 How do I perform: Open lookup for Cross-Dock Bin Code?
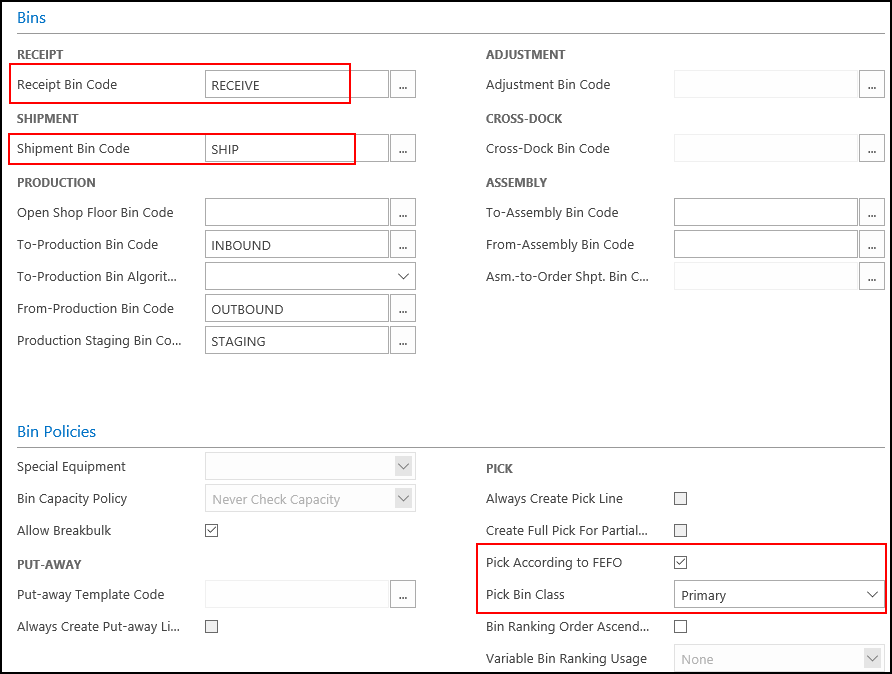pyautogui.click(x=872, y=149)
